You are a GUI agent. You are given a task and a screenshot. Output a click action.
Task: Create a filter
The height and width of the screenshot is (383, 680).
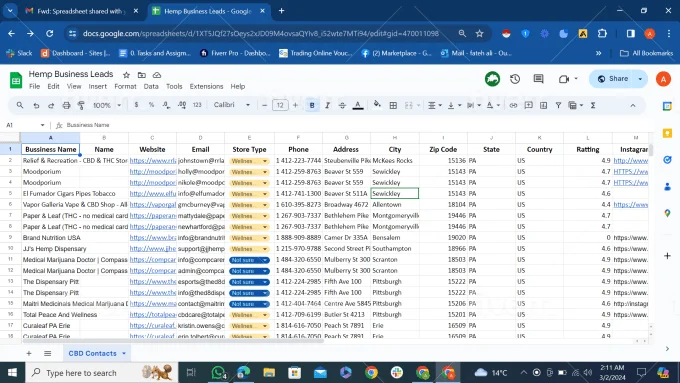click(x=559, y=105)
